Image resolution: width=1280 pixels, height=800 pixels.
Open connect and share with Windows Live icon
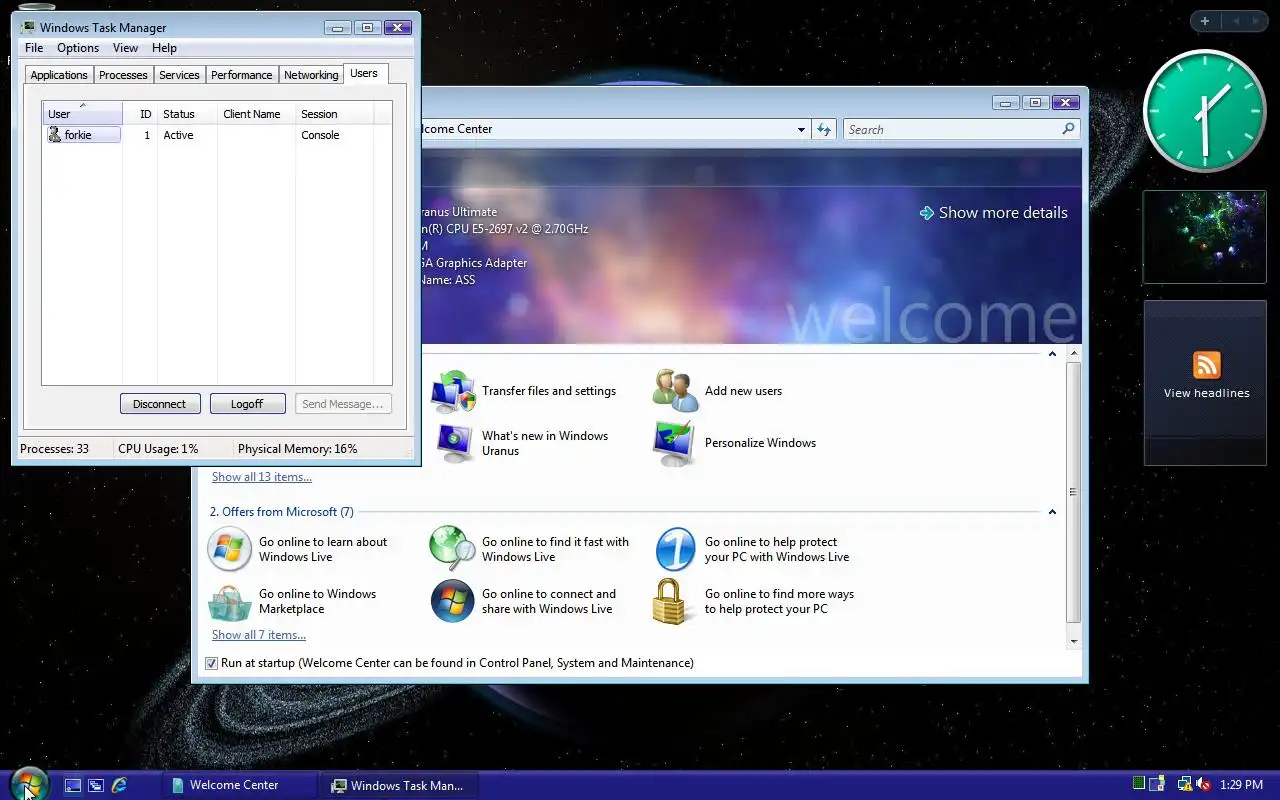[452, 601]
